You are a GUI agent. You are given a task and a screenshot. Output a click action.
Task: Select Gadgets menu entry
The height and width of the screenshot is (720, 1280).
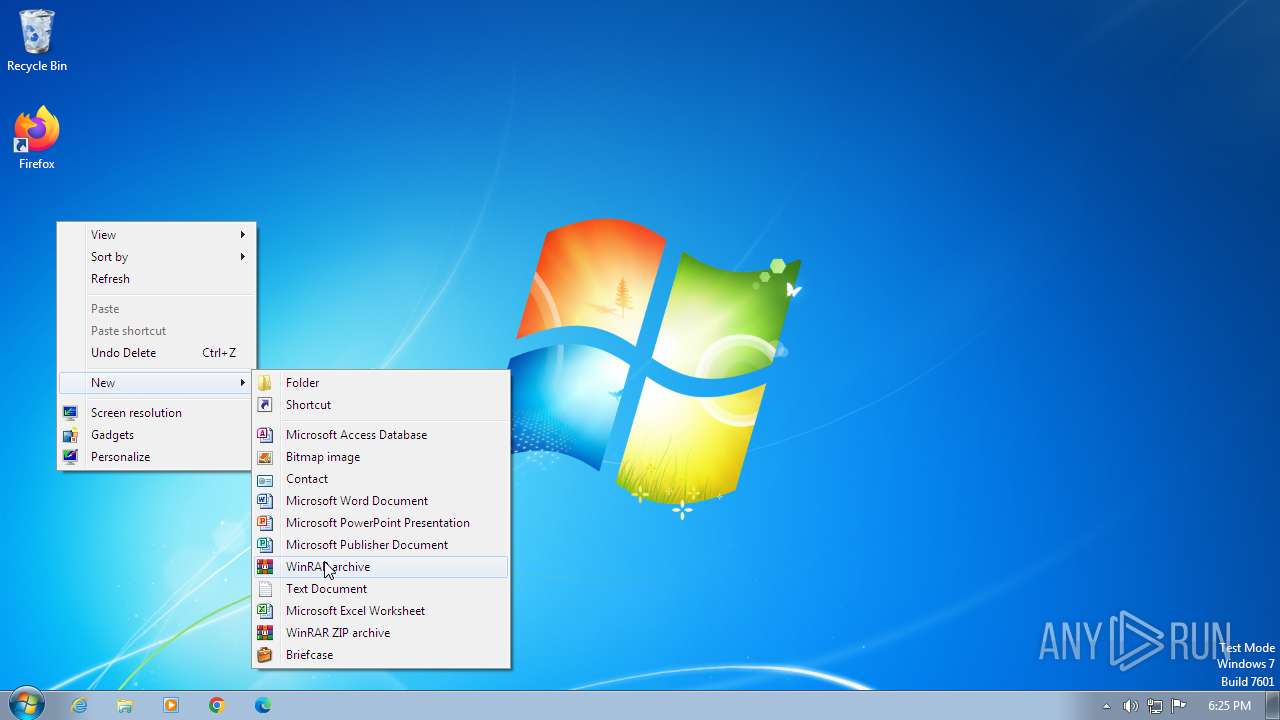coord(156,435)
